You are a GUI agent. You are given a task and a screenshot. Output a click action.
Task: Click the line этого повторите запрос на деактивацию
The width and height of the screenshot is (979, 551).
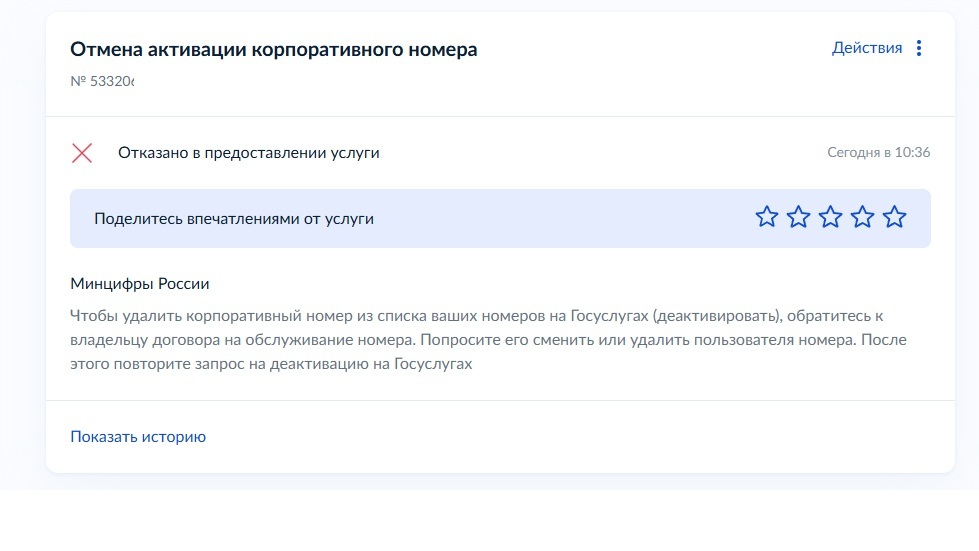pyautogui.click(x=270, y=364)
